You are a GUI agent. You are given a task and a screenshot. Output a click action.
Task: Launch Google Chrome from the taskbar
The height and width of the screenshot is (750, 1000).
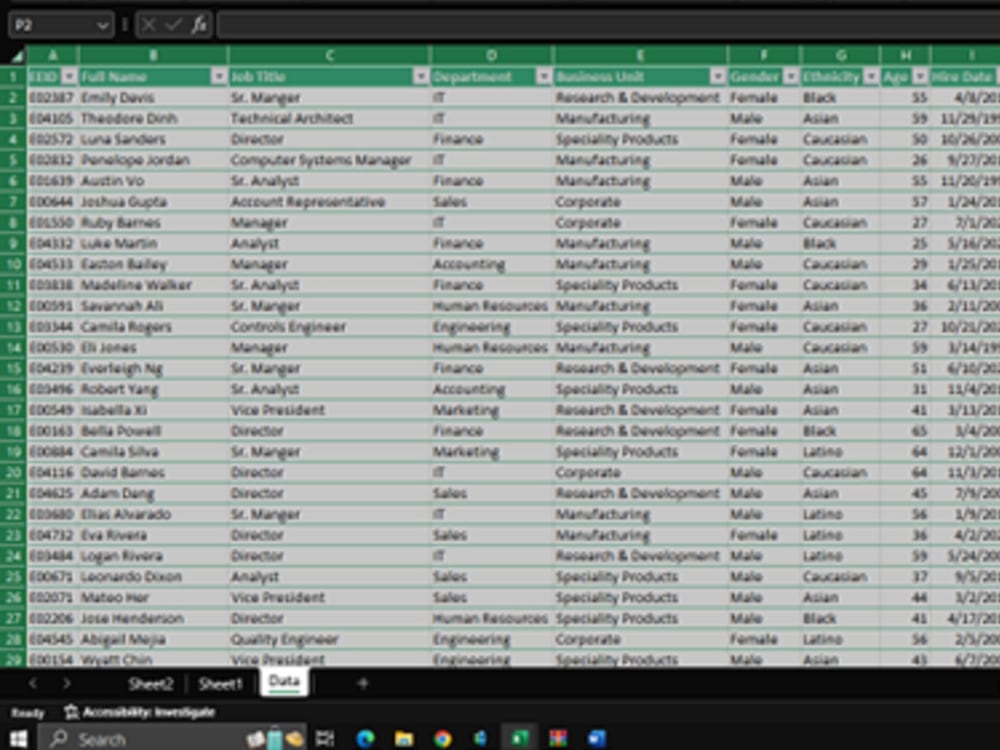(443, 739)
